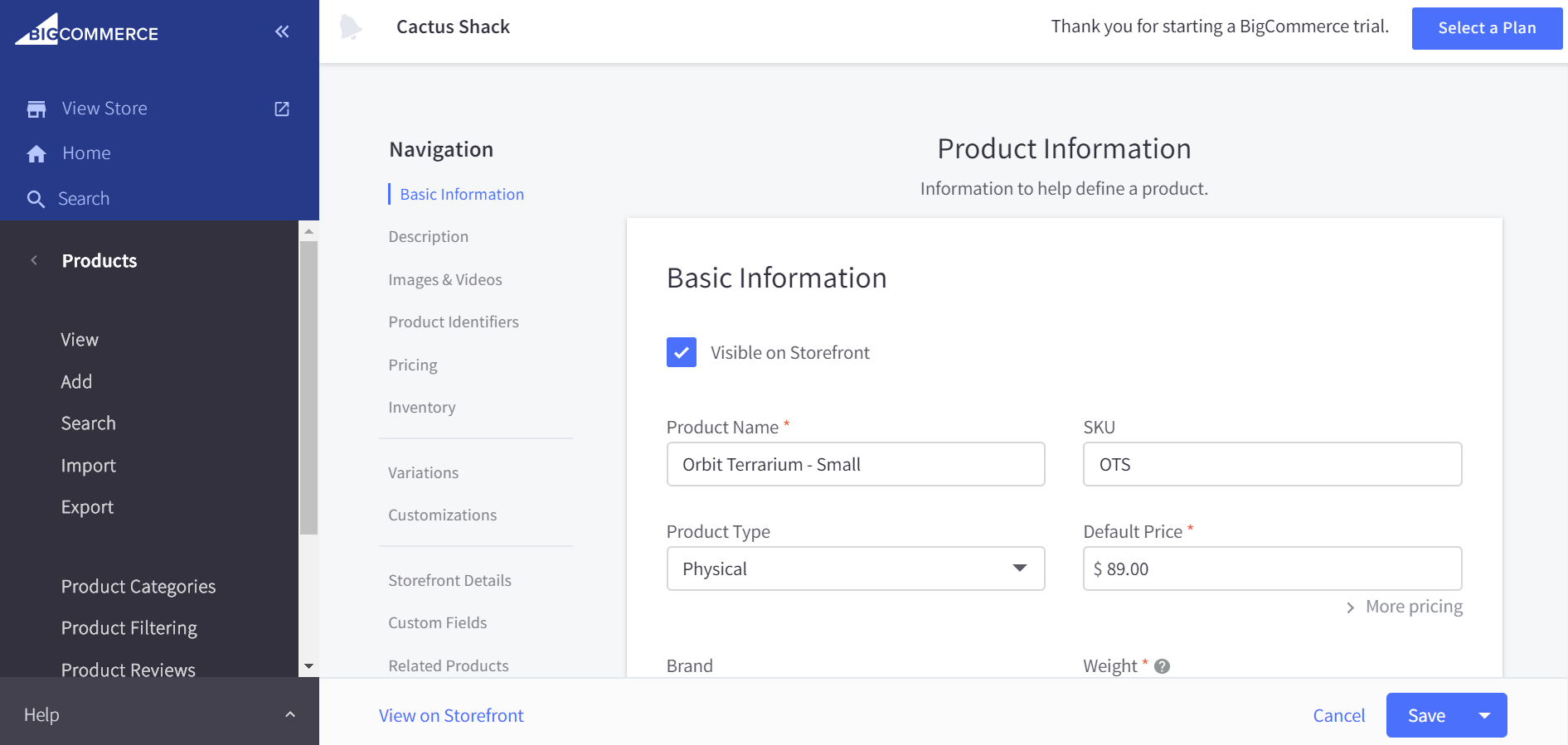Open store via external link icon

tap(282, 109)
